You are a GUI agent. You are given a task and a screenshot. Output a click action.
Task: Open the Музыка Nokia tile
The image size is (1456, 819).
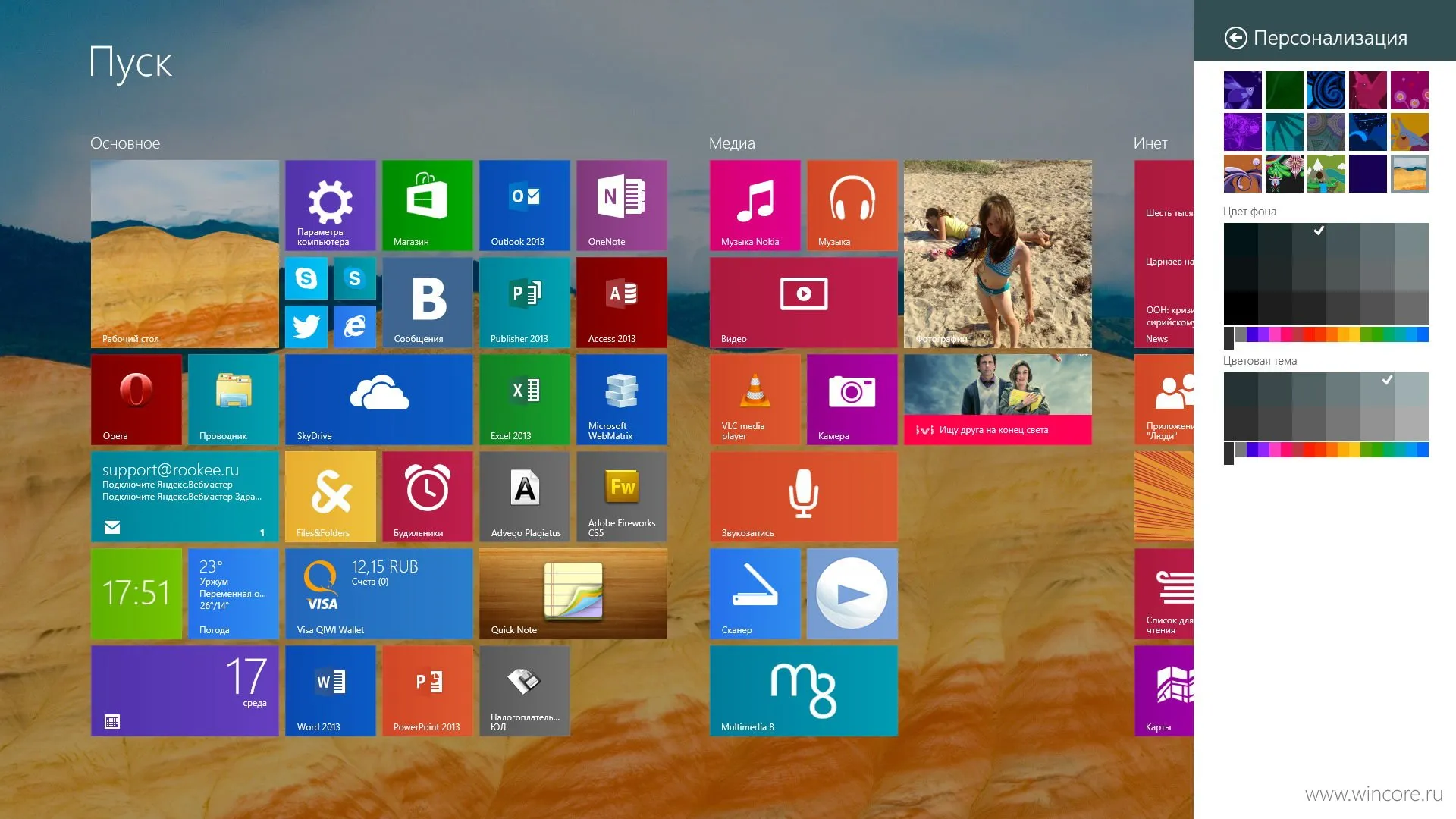755,205
